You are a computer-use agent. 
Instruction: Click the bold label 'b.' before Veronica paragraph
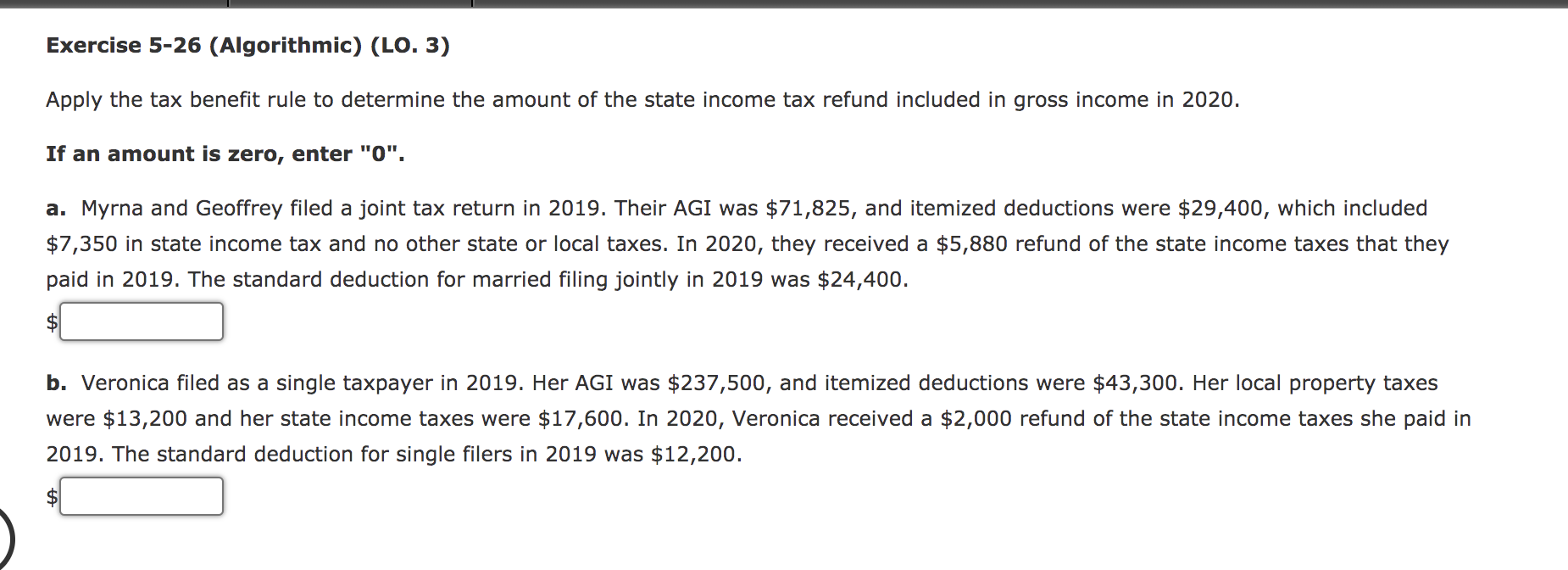(55, 383)
